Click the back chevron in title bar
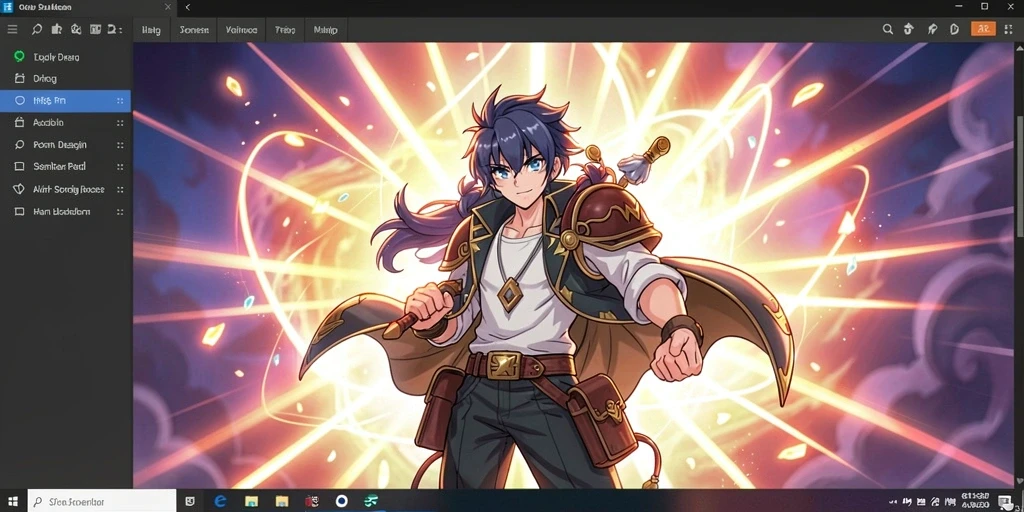This screenshot has width=1024, height=512. coord(187,7)
